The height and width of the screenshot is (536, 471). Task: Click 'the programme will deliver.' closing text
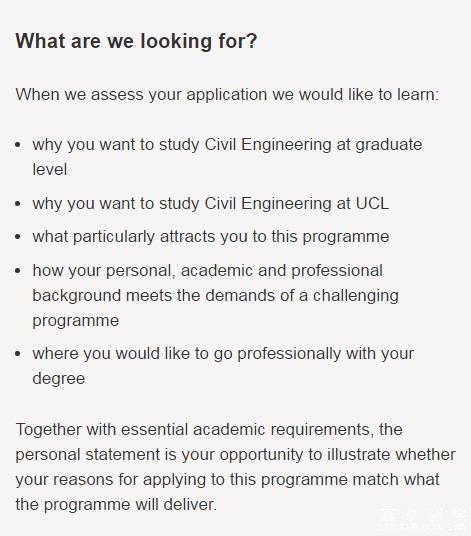(116, 505)
